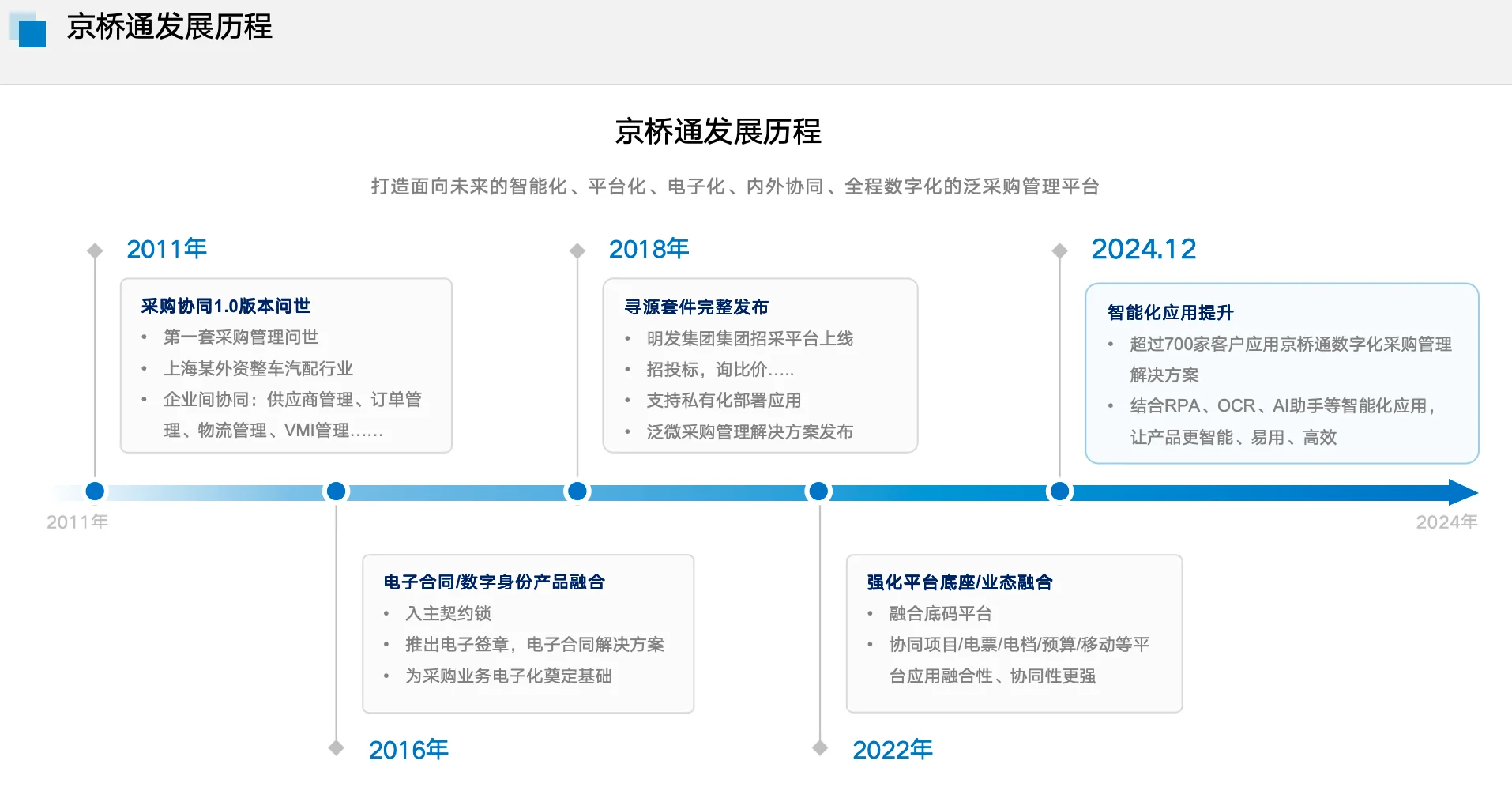
Task: Click the timeline dot below 2018年
Action: (577, 491)
